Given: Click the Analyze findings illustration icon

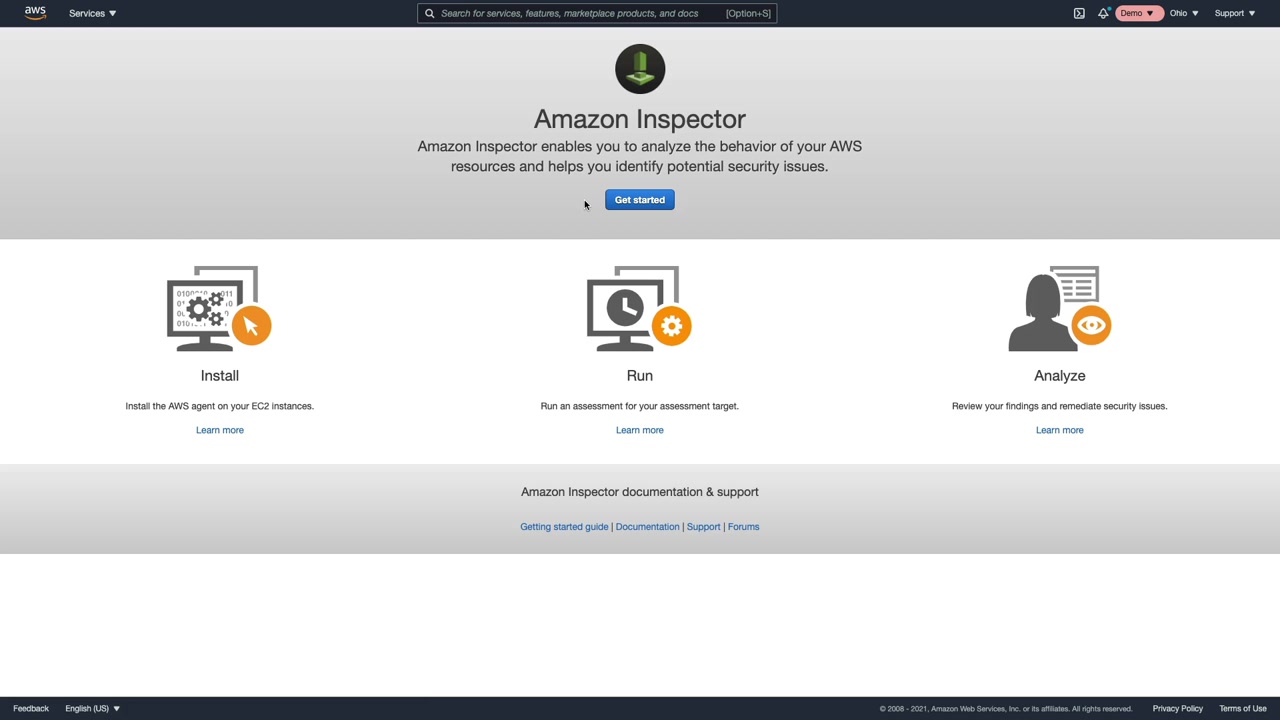Looking at the screenshot, I should [1059, 309].
